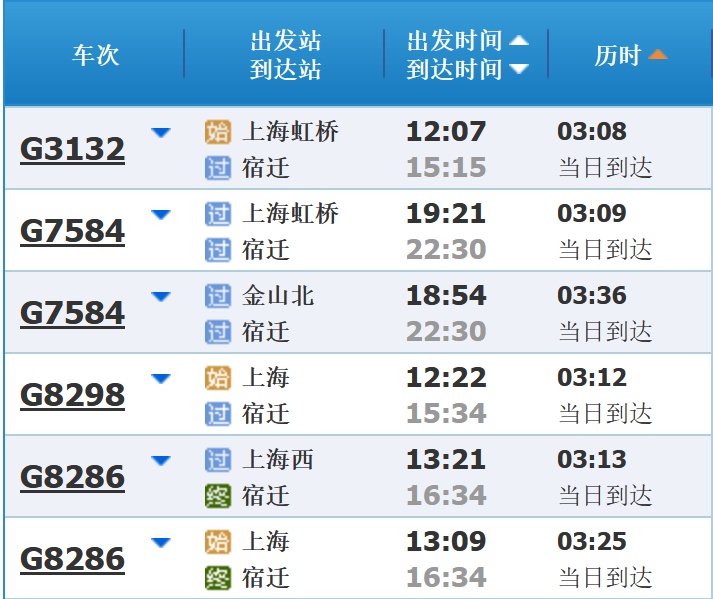713x599 pixels.
Task: Expand stops arrow for the 13:21 G8286
Action: [160, 460]
